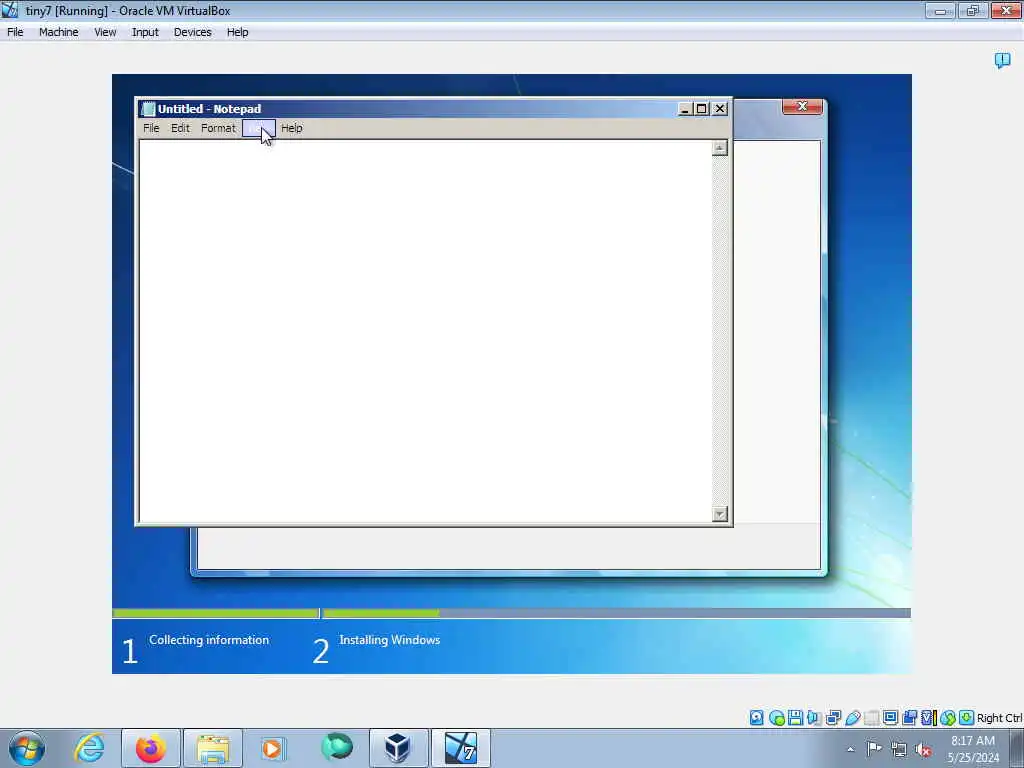Click the Show Desktop strip at taskbar end
The image size is (1024, 768).
tap(1017, 748)
